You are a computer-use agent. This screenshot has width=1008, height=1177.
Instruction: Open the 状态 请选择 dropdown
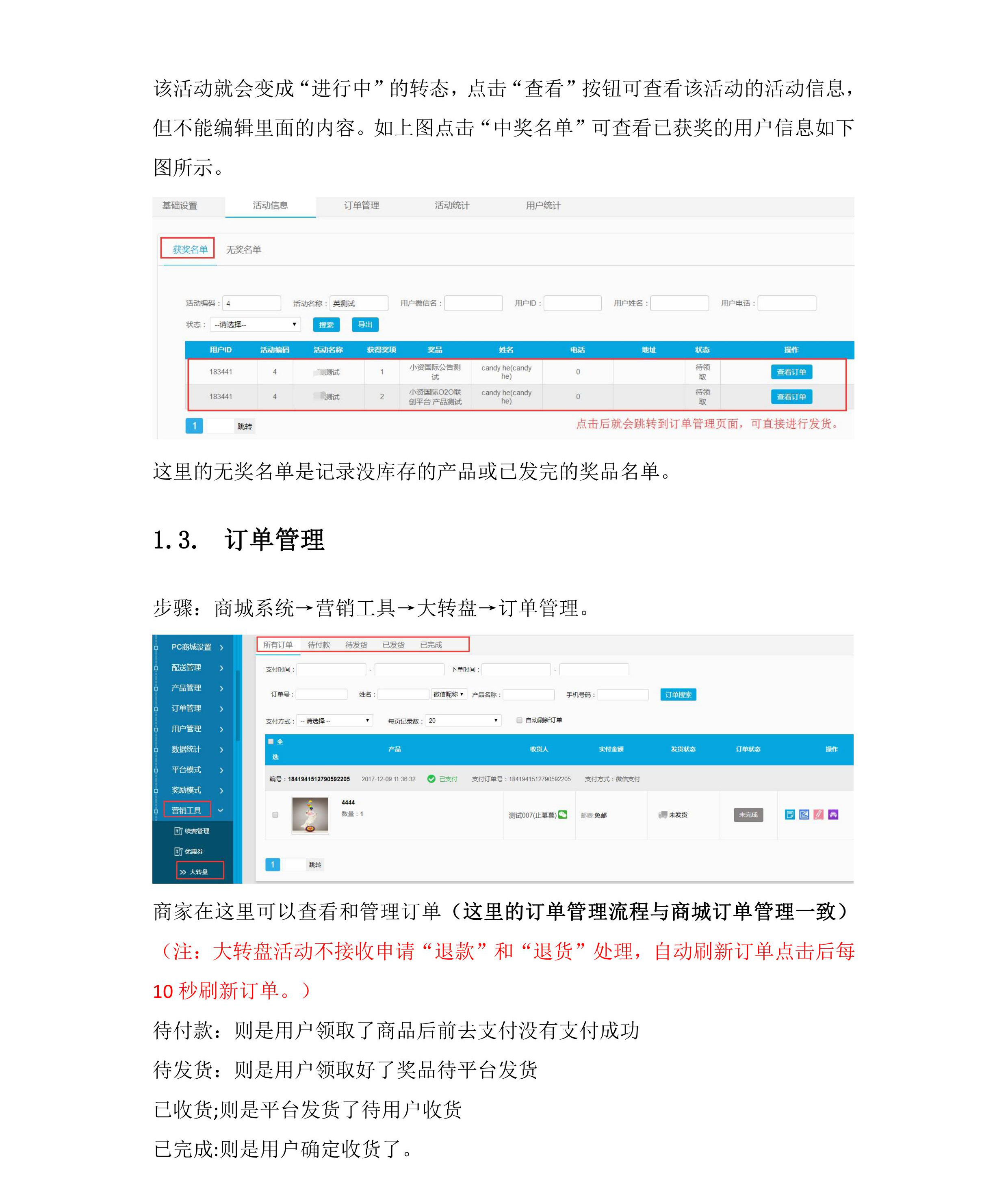pyautogui.click(x=255, y=324)
